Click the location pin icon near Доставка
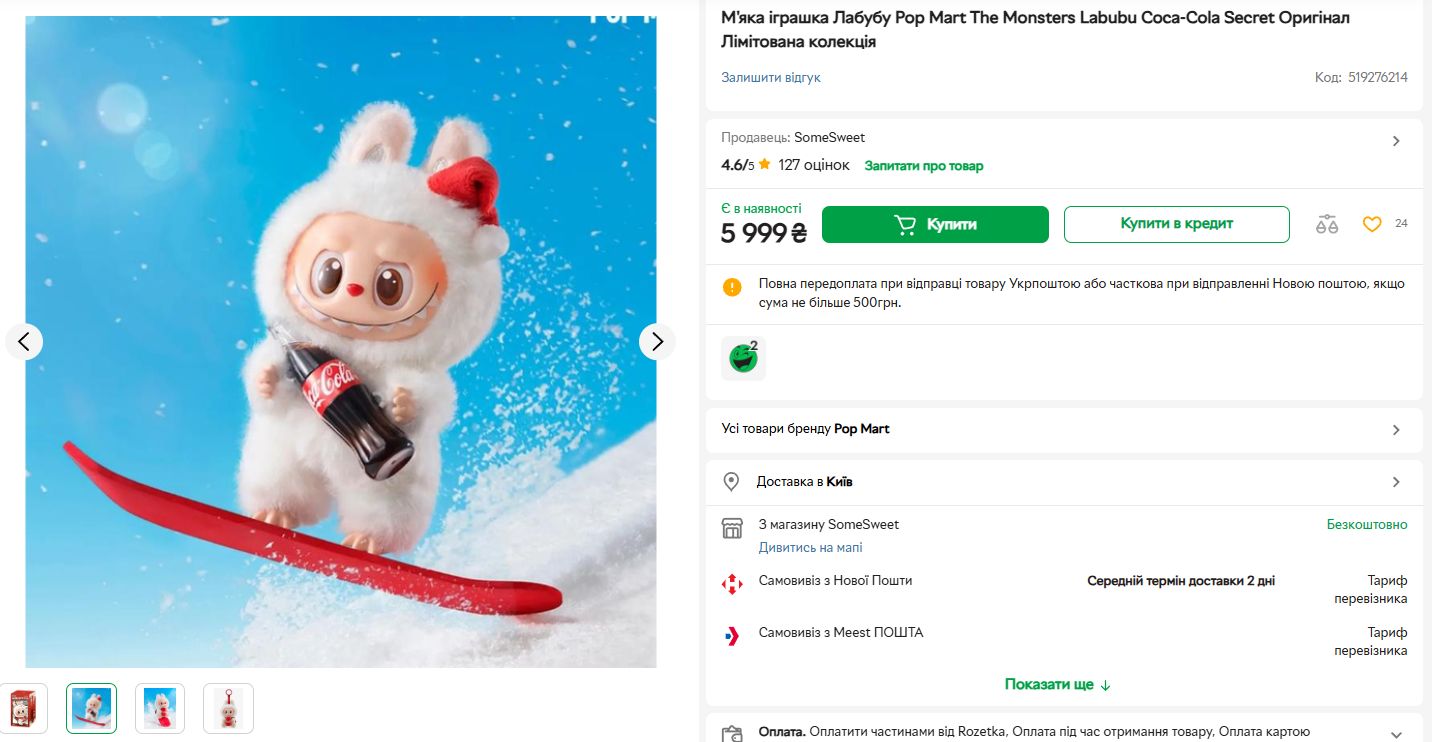Viewport: 1432px width, 742px height. [x=731, y=482]
